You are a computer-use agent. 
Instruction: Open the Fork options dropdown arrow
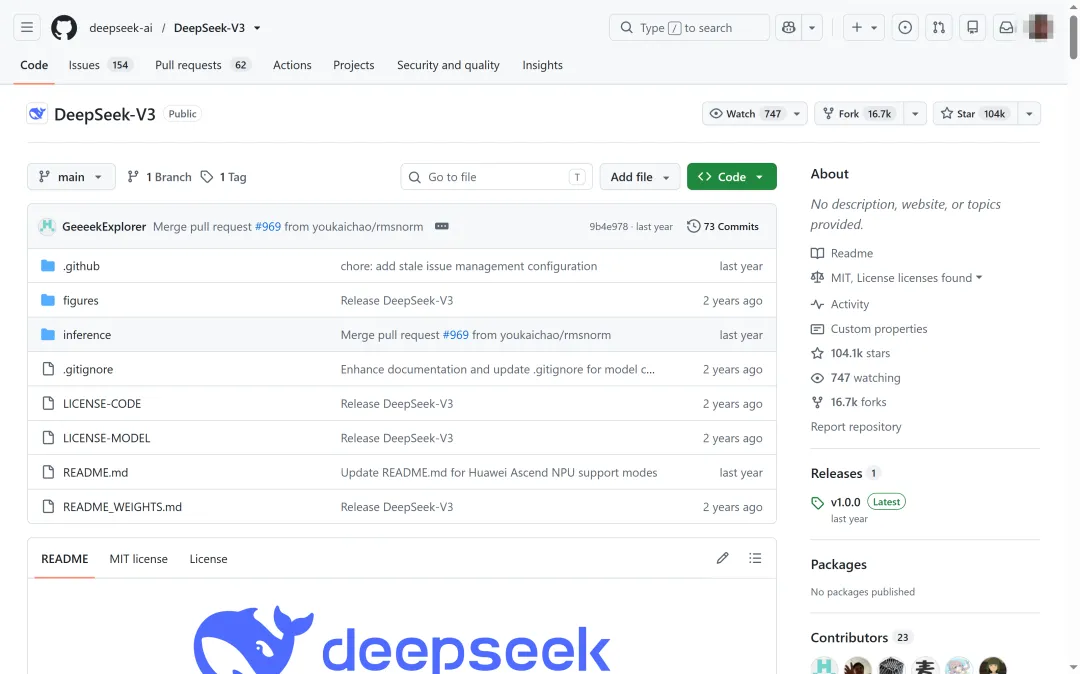[915, 114]
